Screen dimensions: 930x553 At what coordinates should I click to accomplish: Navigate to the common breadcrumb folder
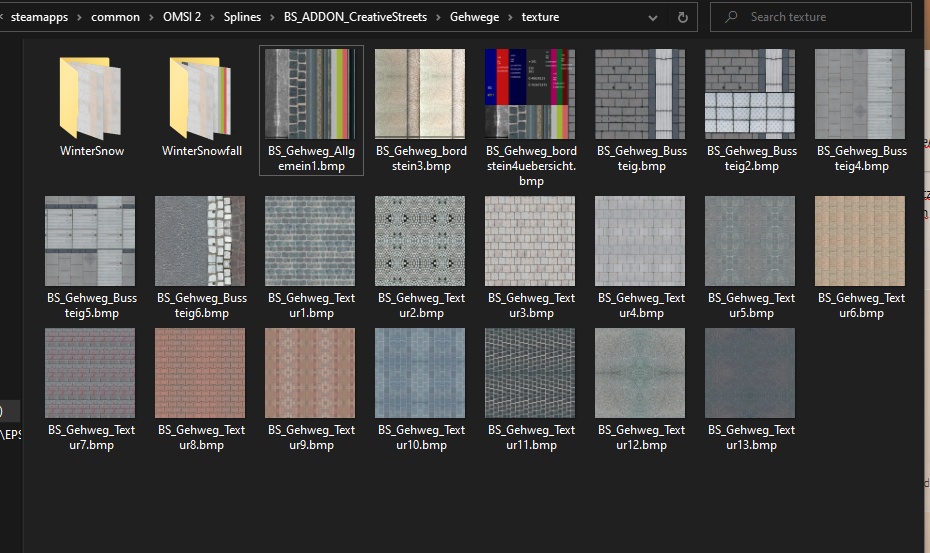[x=116, y=17]
